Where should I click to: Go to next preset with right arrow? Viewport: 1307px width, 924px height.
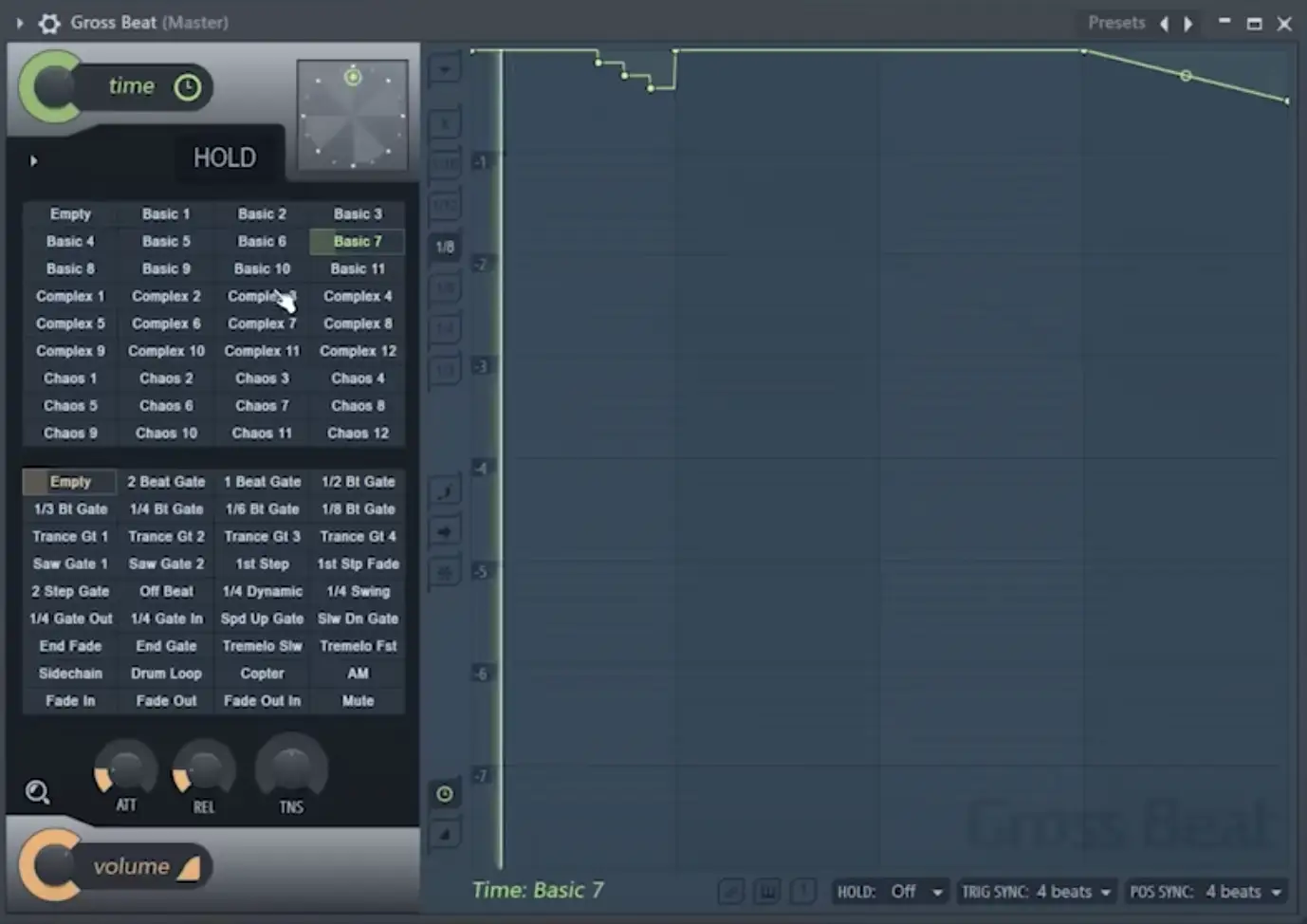coord(1187,24)
